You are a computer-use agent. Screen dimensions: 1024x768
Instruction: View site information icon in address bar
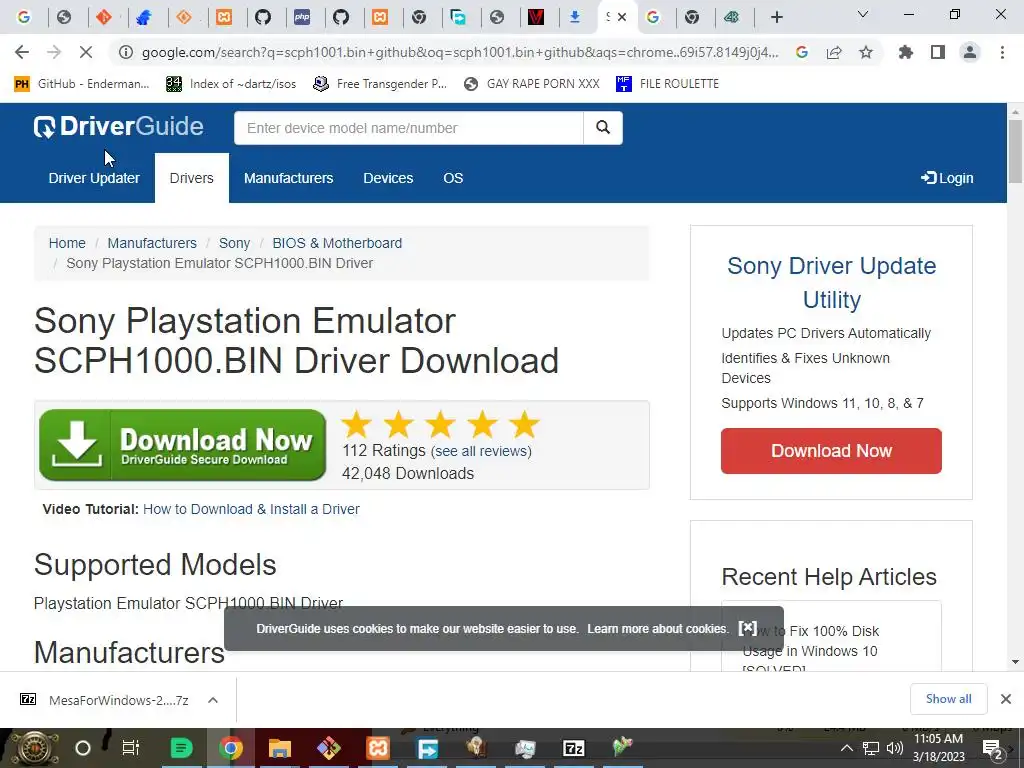click(126, 52)
